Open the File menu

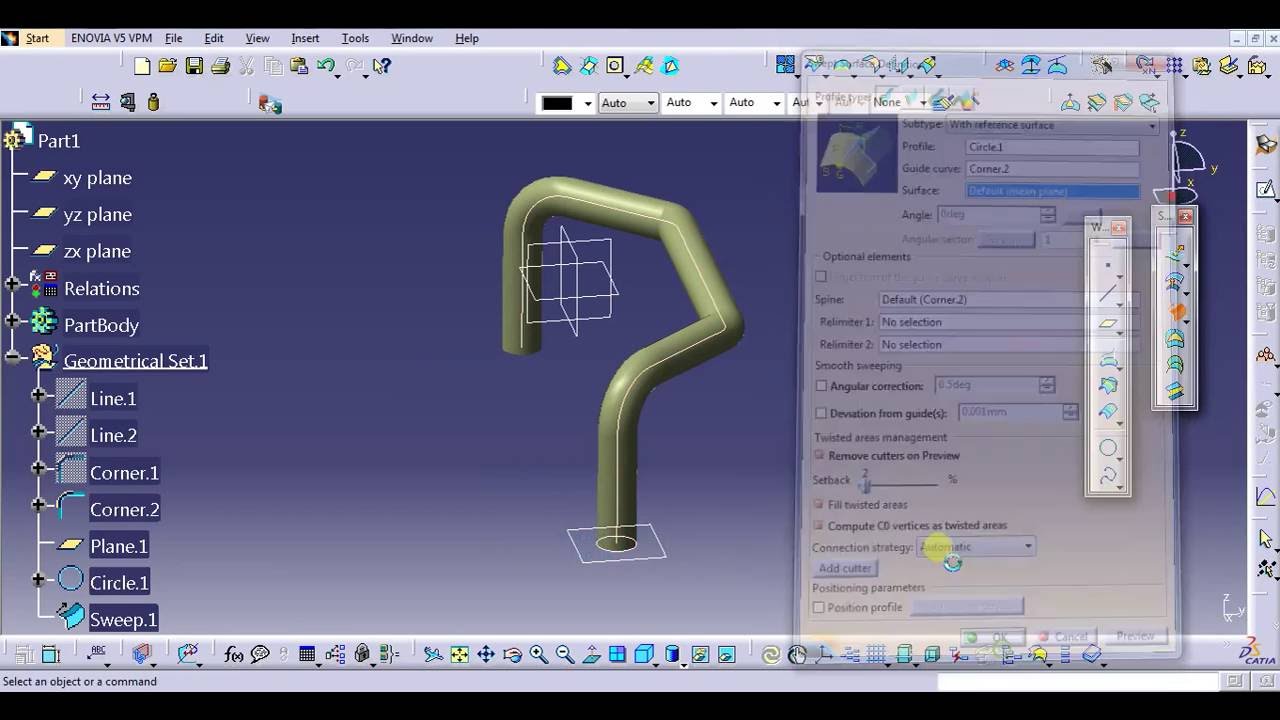[x=173, y=38]
